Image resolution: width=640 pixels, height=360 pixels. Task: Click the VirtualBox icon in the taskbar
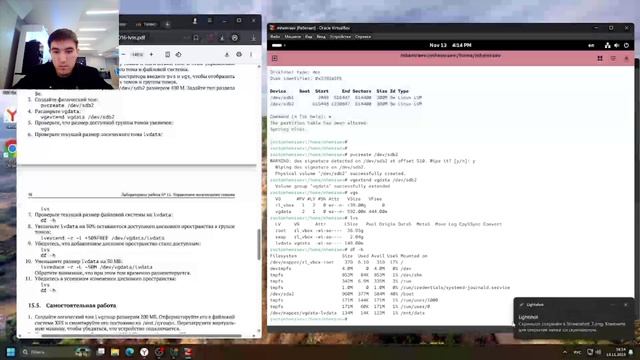click(x=188, y=352)
